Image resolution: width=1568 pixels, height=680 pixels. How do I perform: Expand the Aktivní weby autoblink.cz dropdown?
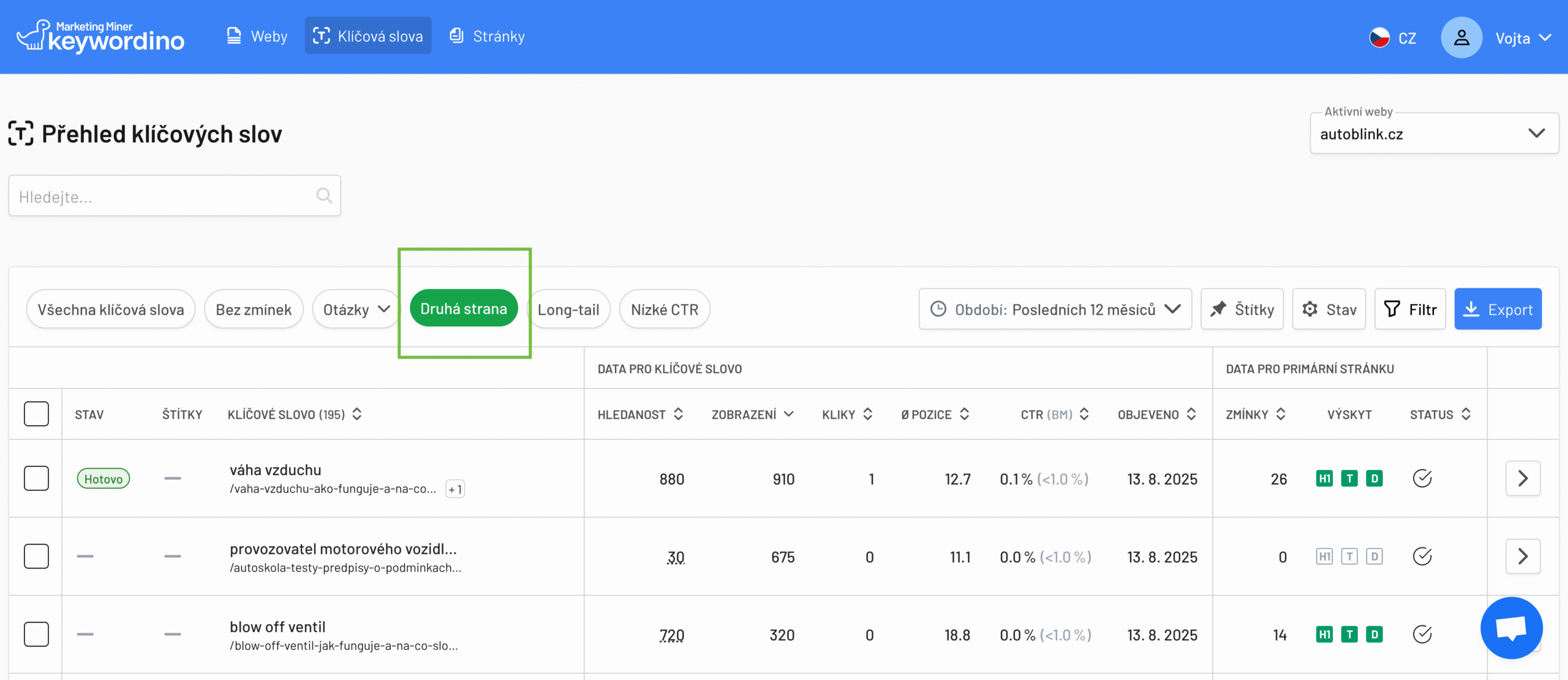1433,133
